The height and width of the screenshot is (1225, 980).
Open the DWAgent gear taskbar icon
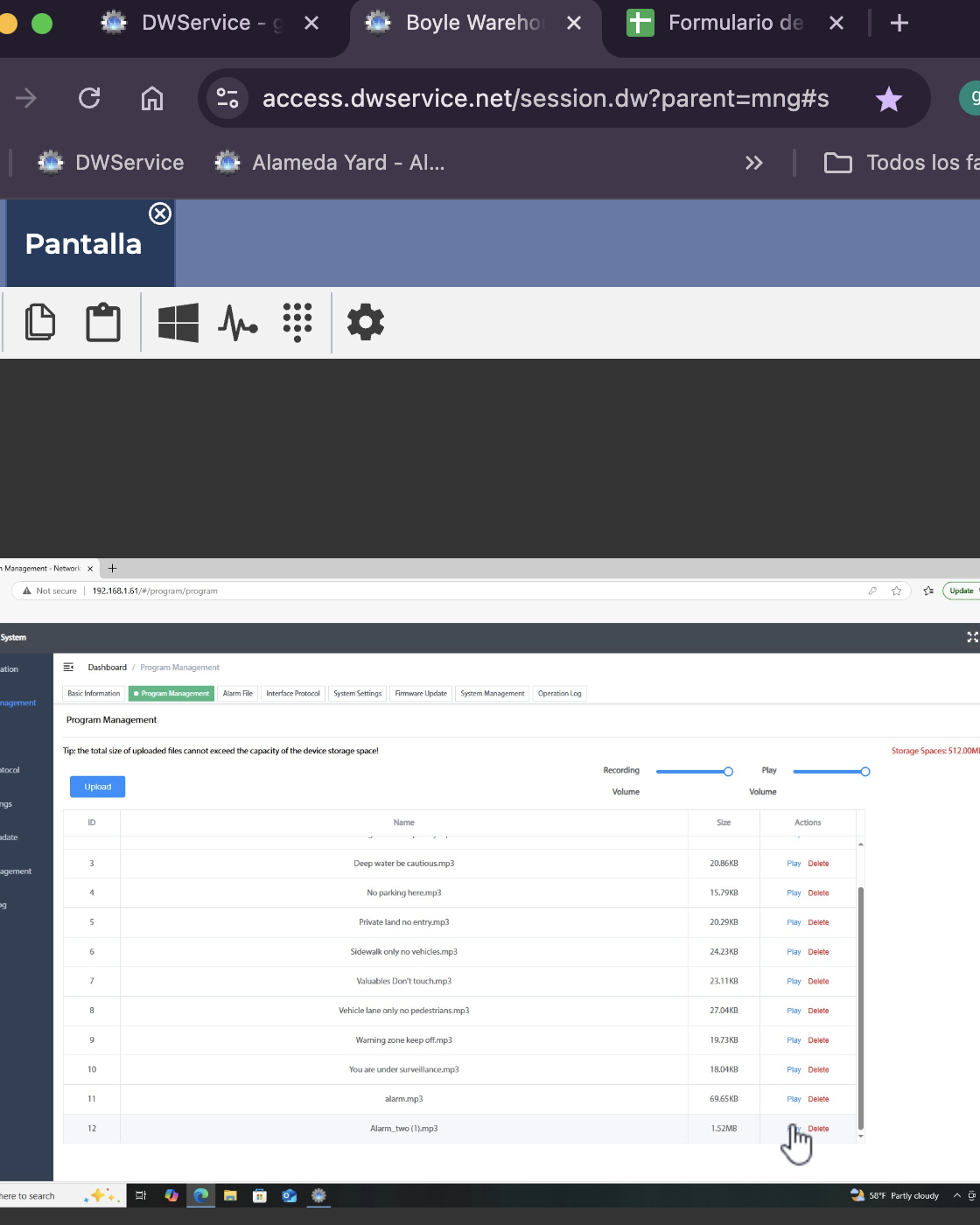point(319,1195)
